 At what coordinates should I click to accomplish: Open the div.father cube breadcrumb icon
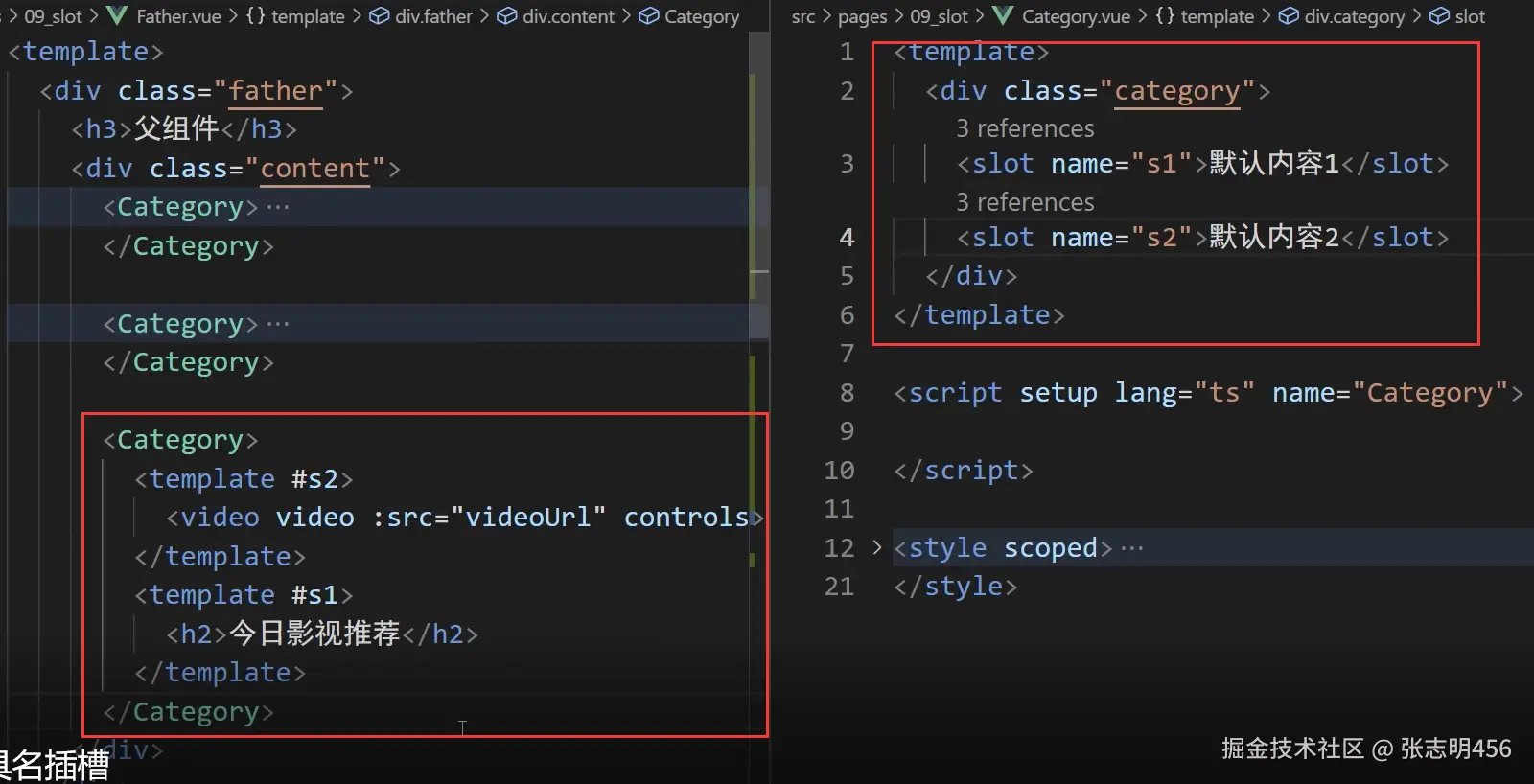pos(380,16)
